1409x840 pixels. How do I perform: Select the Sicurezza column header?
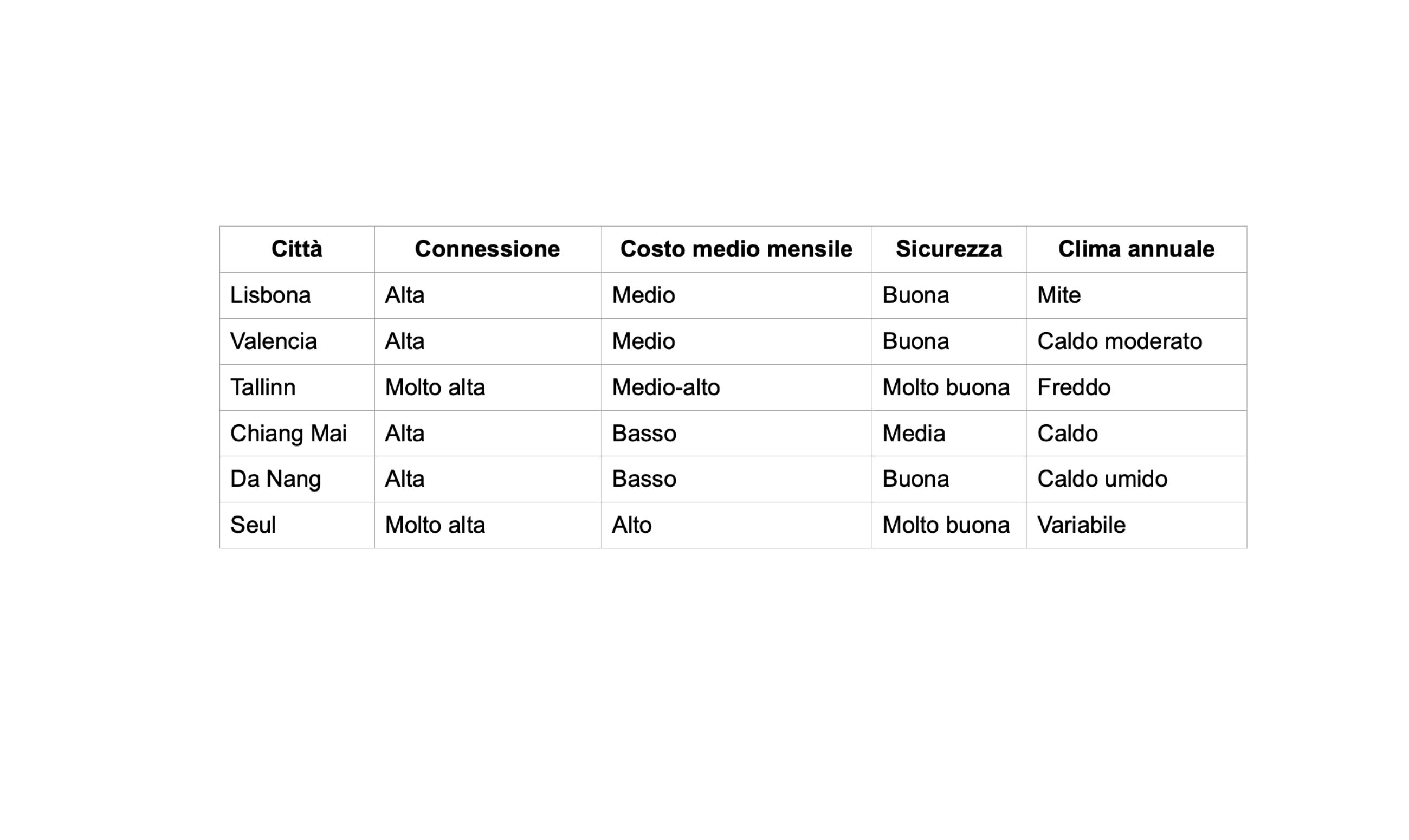(948, 249)
